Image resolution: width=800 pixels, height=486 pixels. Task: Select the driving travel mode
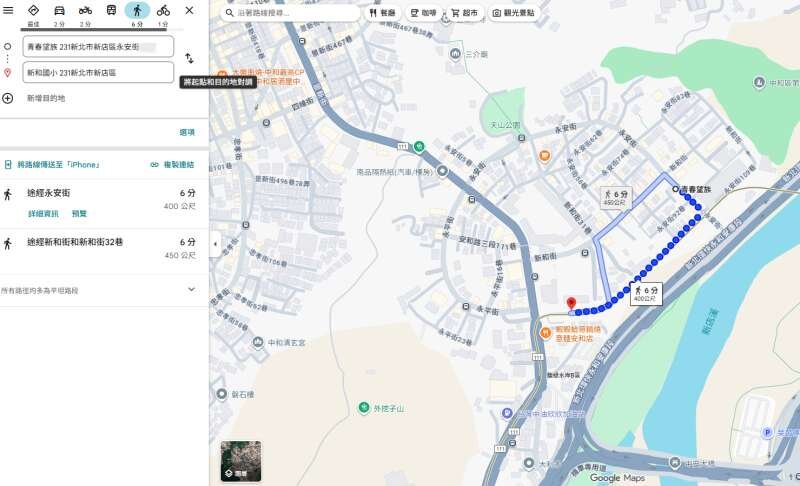tap(59, 11)
